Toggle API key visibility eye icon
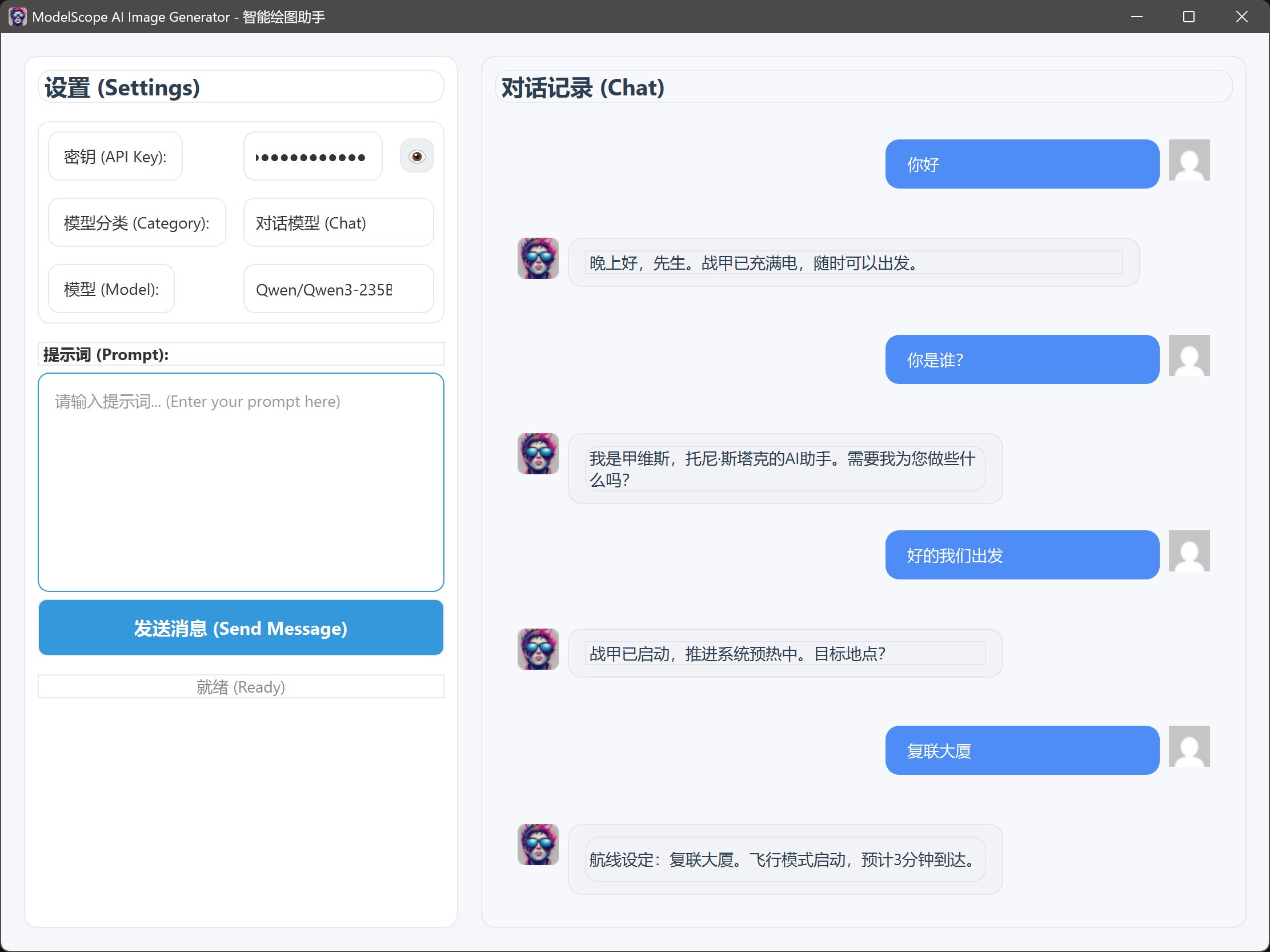This screenshot has width=1270, height=952. (x=417, y=156)
